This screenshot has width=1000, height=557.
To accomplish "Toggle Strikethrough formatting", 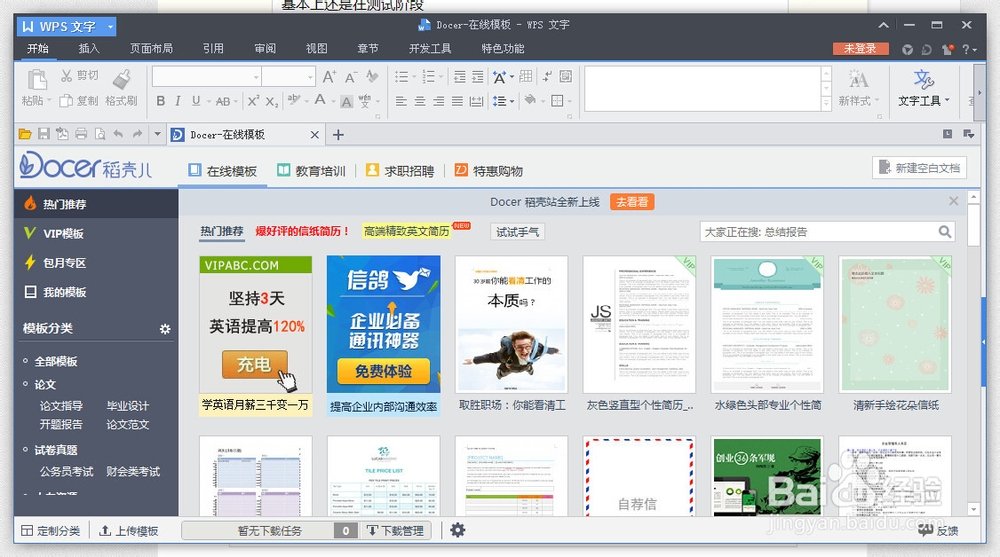I will click(223, 101).
